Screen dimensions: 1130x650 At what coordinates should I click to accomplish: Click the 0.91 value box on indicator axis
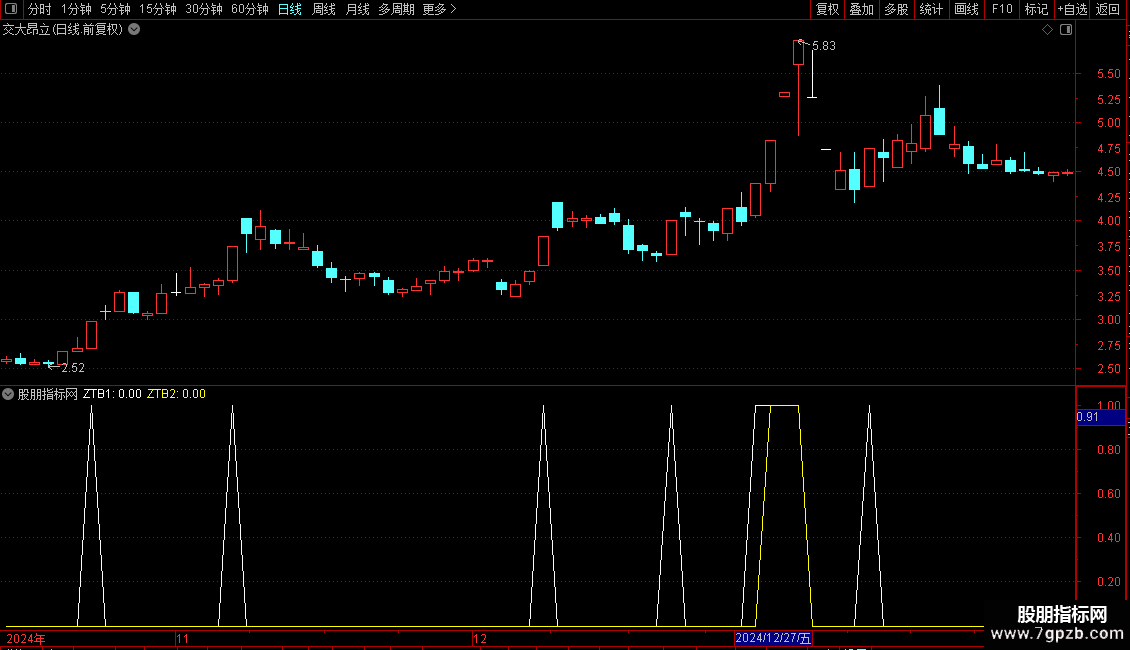[1100, 417]
